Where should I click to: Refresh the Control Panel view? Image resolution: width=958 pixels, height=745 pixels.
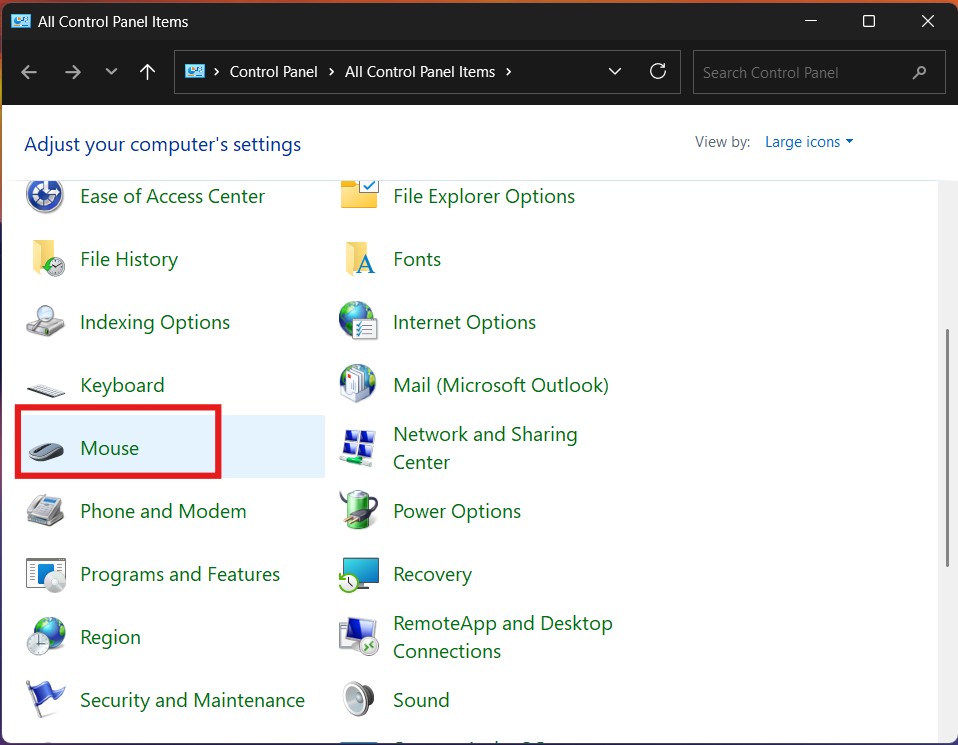pos(658,72)
